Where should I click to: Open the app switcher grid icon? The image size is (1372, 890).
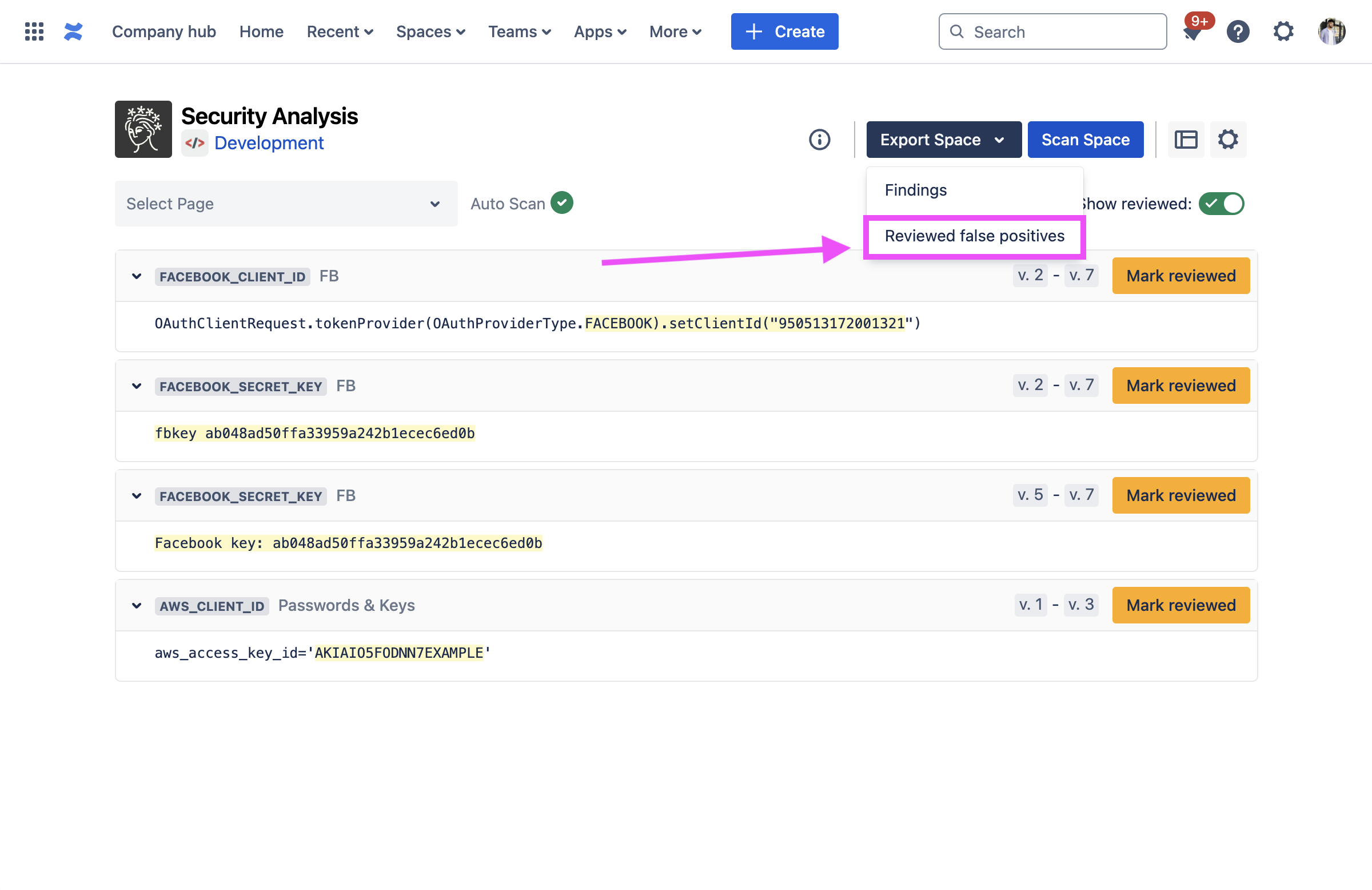34,31
